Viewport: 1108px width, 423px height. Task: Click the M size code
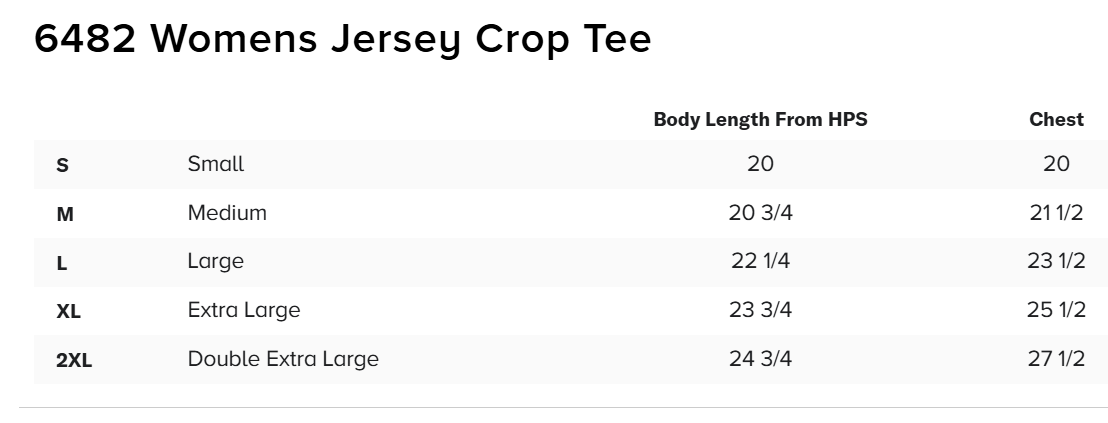65,214
